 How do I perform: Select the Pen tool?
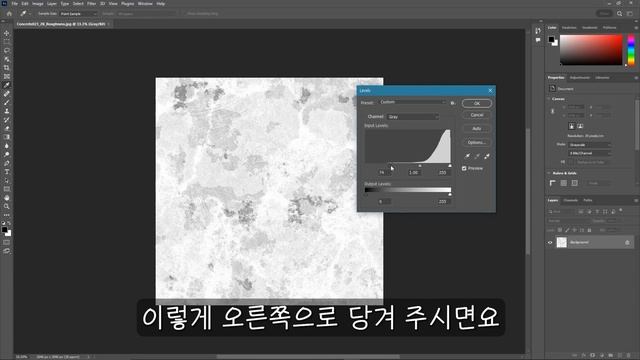tap(7, 163)
